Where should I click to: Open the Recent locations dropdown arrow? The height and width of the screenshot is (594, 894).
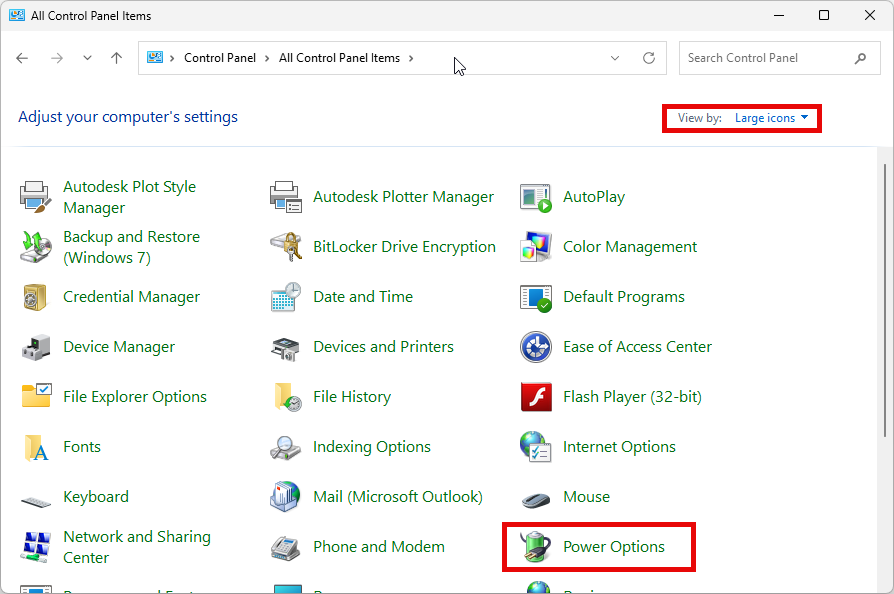(x=87, y=59)
